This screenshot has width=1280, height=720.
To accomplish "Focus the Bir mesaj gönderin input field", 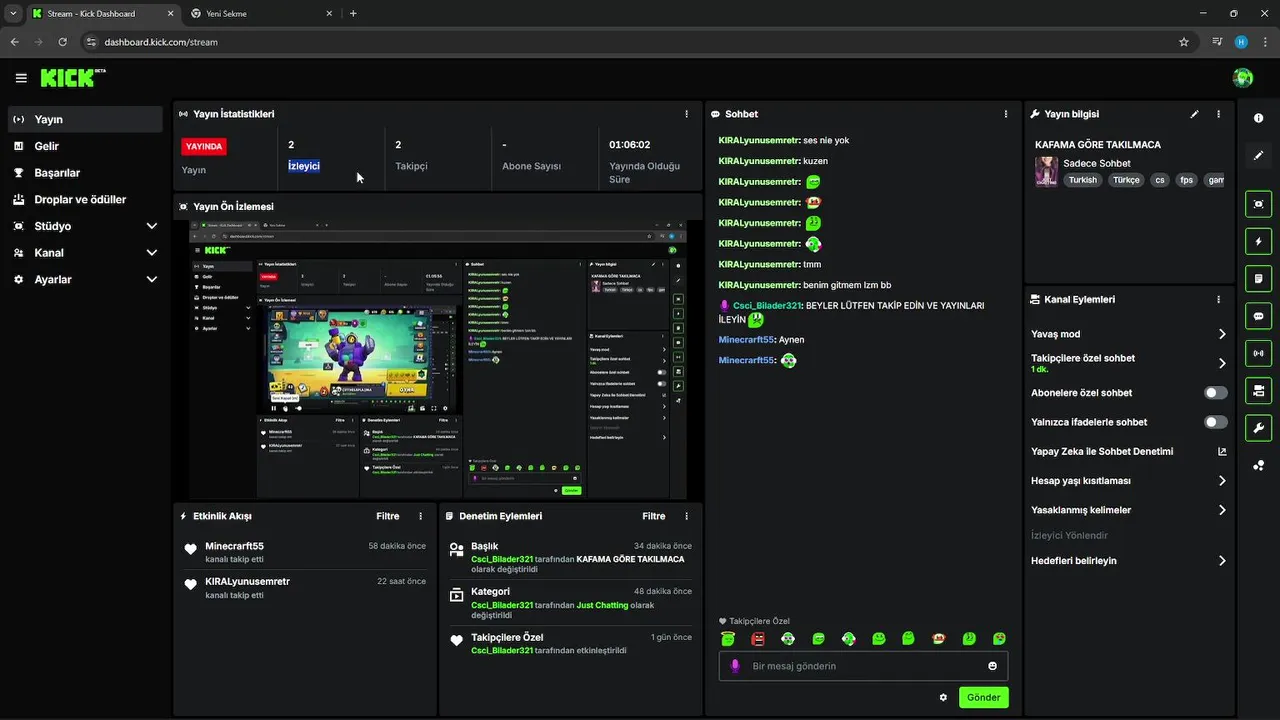I will tap(863, 666).
